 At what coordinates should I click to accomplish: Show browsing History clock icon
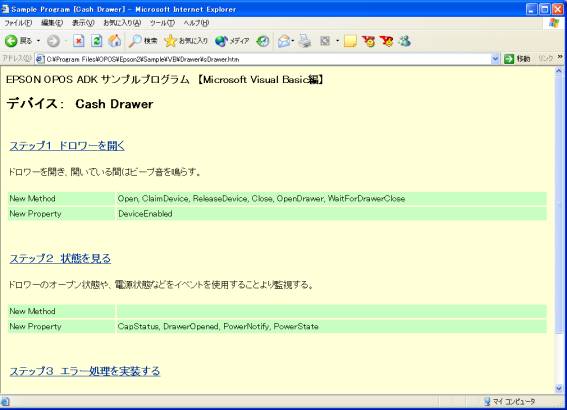coord(263,41)
